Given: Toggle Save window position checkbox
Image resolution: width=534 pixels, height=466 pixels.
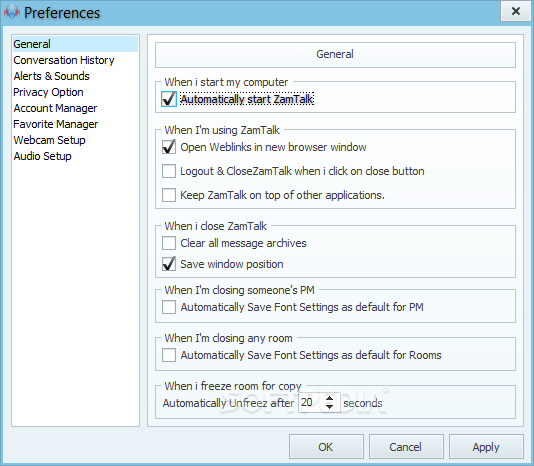Looking at the screenshot, I should 169,264.
